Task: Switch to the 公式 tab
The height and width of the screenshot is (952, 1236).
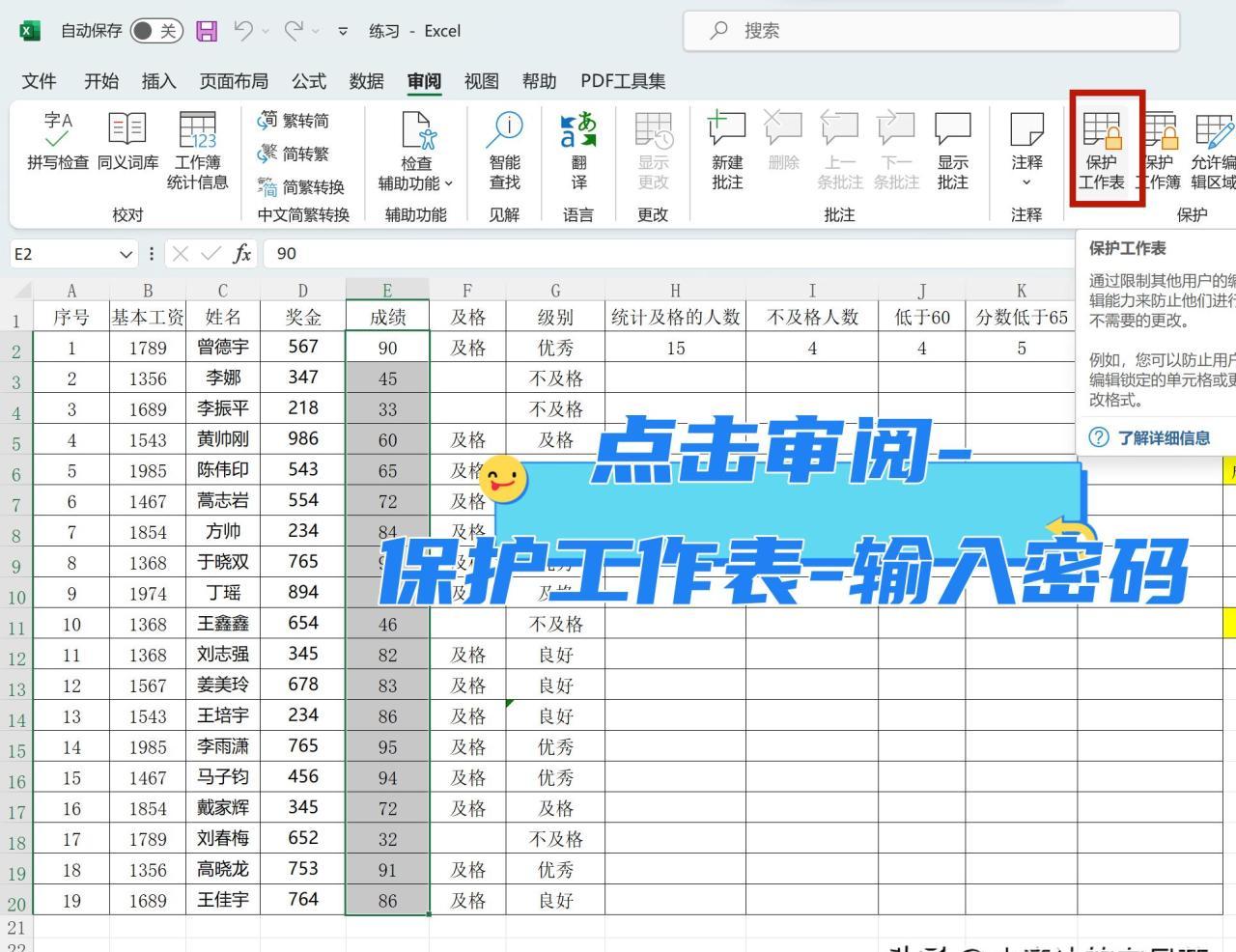Action: (309, 81)
